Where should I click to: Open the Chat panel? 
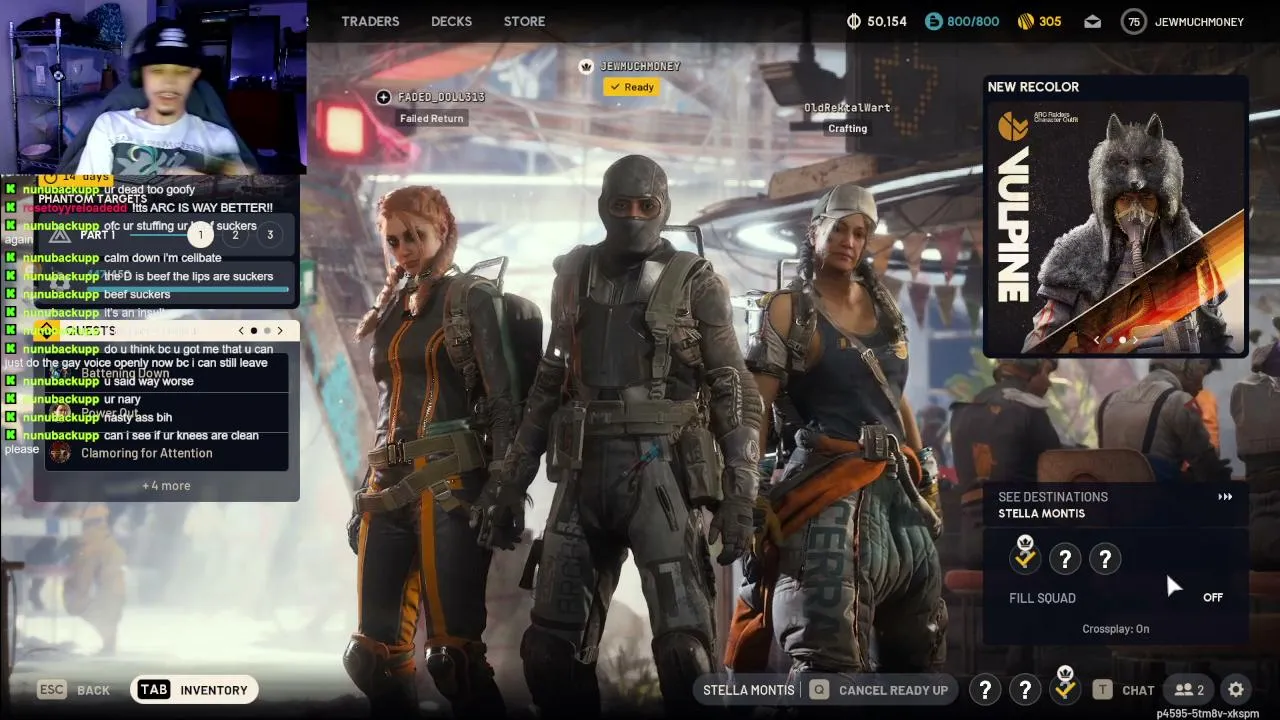tap(1124, 690)
